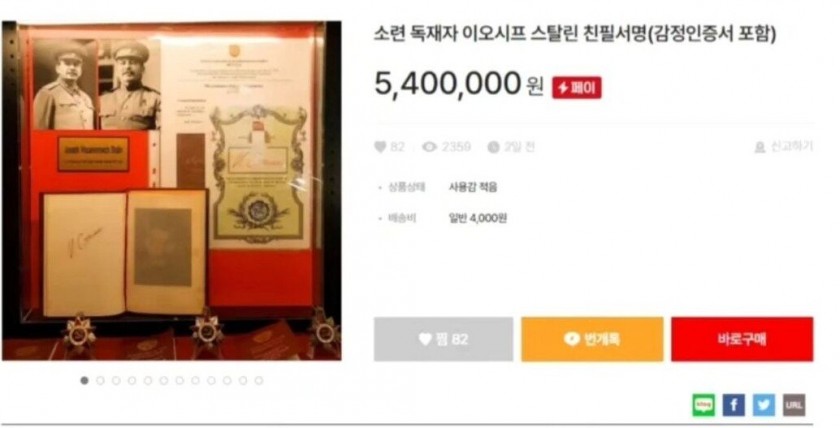This screenshot has height=428, width=840.
Task: Click the 5,400,000원 price text
Action: click(459, 85)
